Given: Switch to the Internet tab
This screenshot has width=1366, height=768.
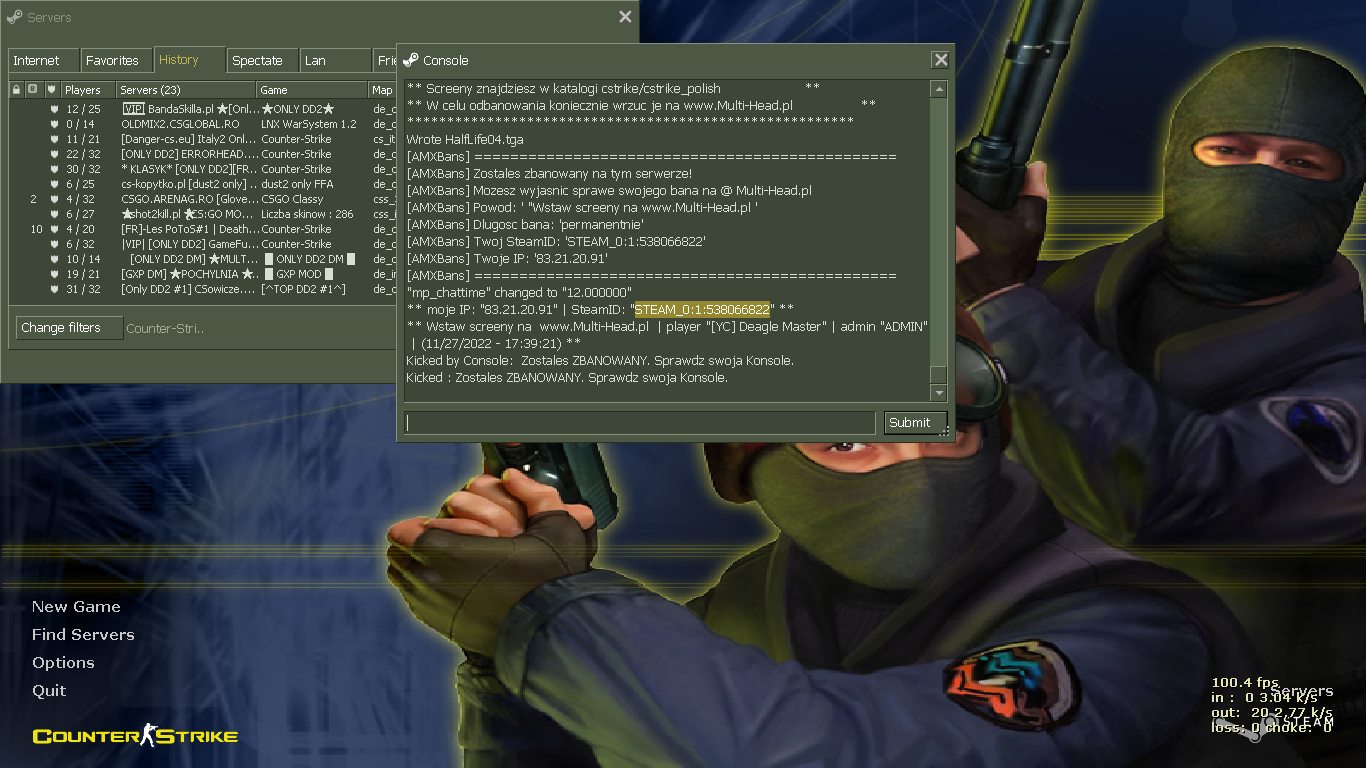Looking at the screenshot, I should click(x=42, y=61).
